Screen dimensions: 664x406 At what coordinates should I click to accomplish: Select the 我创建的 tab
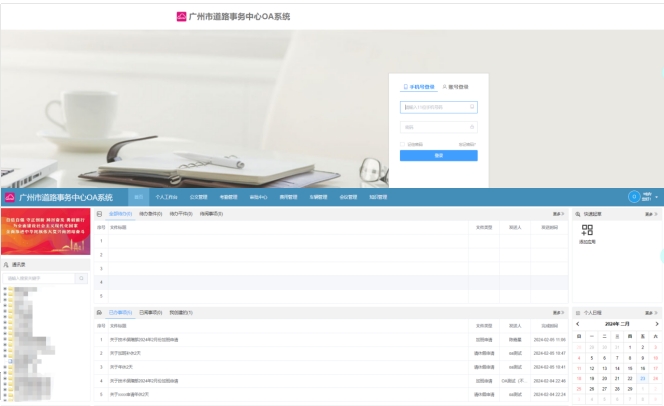point(181,312)
